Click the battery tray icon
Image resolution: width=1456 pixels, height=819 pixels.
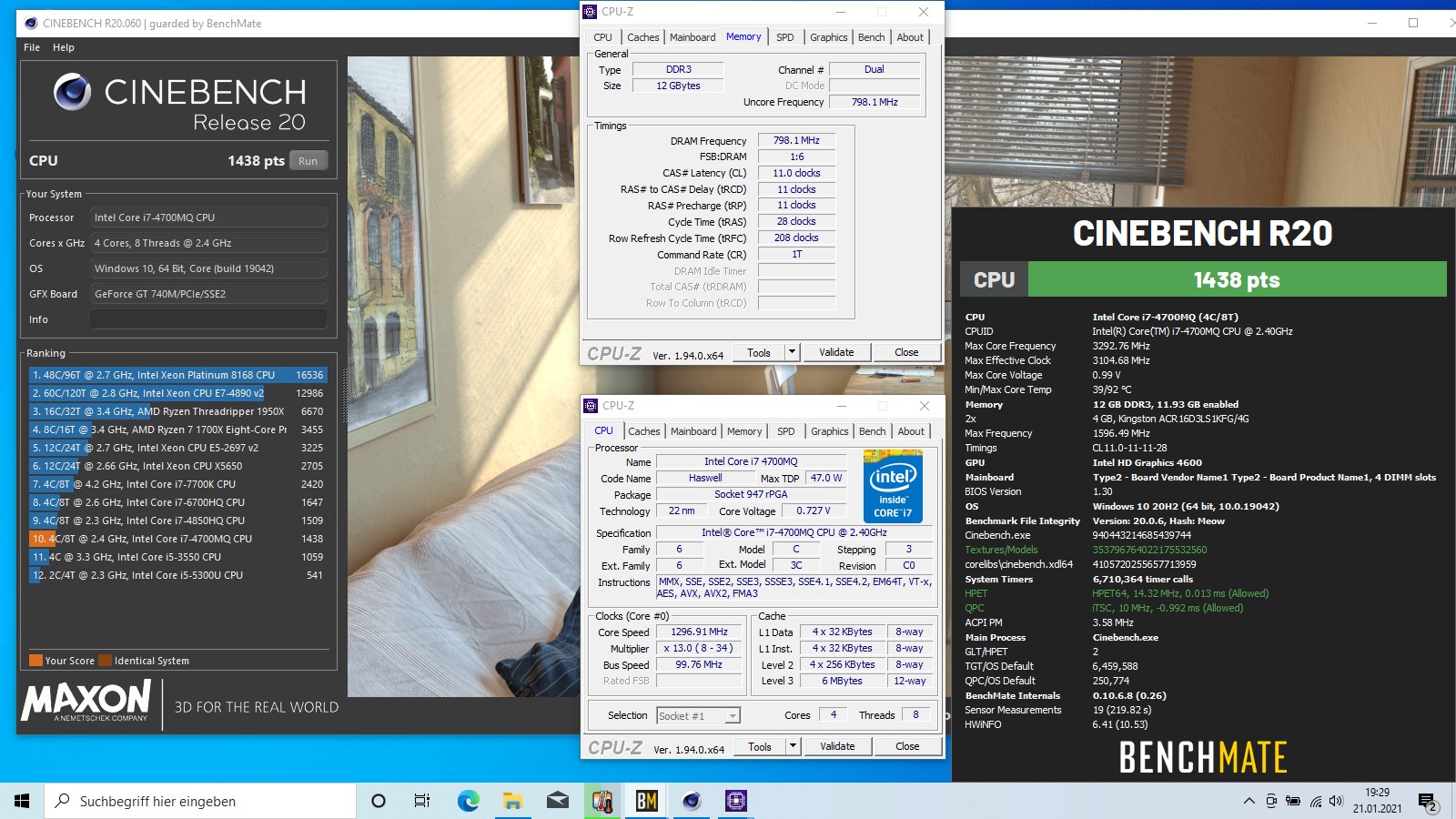point(1293,802)
